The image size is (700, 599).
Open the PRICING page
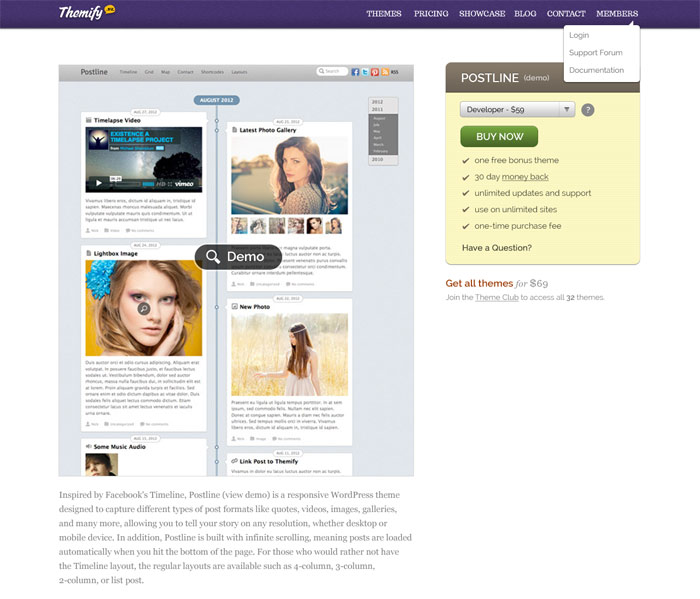click(x=431, y=14)
